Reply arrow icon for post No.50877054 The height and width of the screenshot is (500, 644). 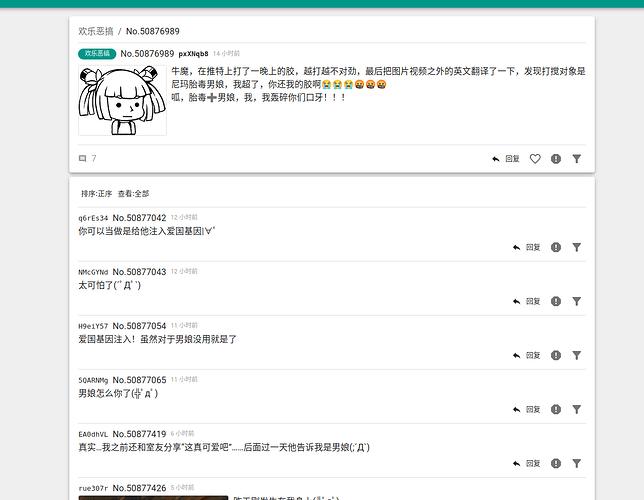tap(516, 355)
